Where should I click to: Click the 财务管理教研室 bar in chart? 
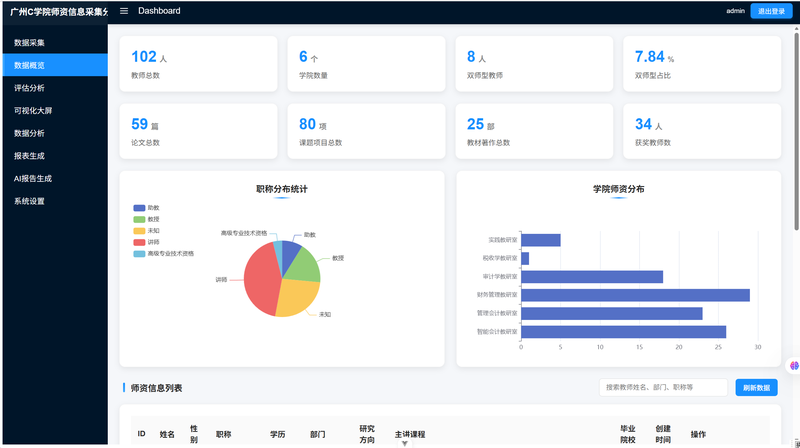coord(635,295)
